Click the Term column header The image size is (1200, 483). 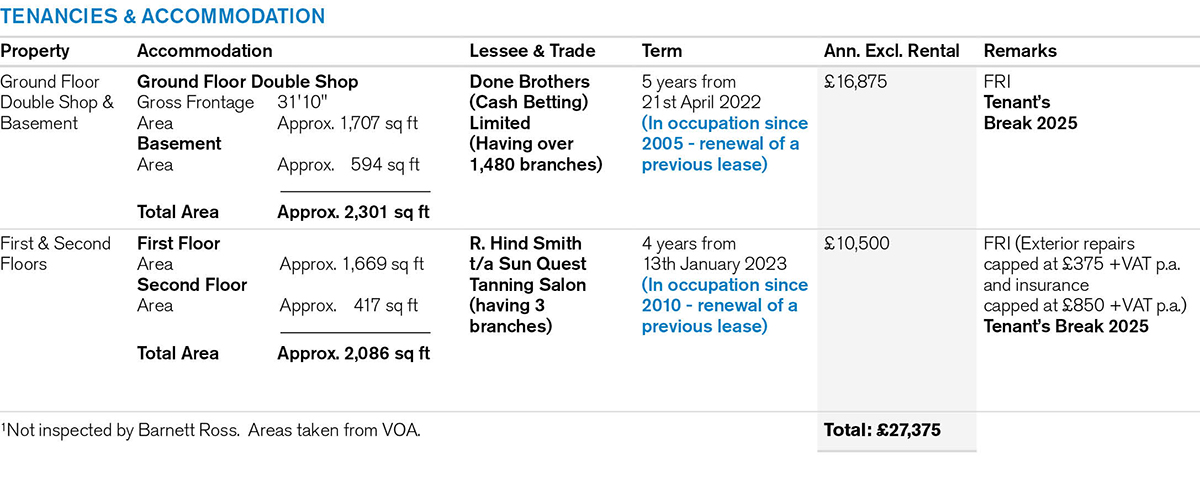tap(661, 51)
